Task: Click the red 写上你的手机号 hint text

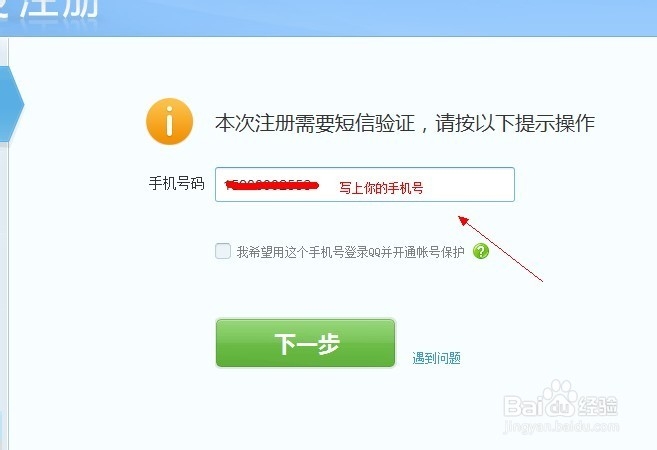Action: [381, 188]
